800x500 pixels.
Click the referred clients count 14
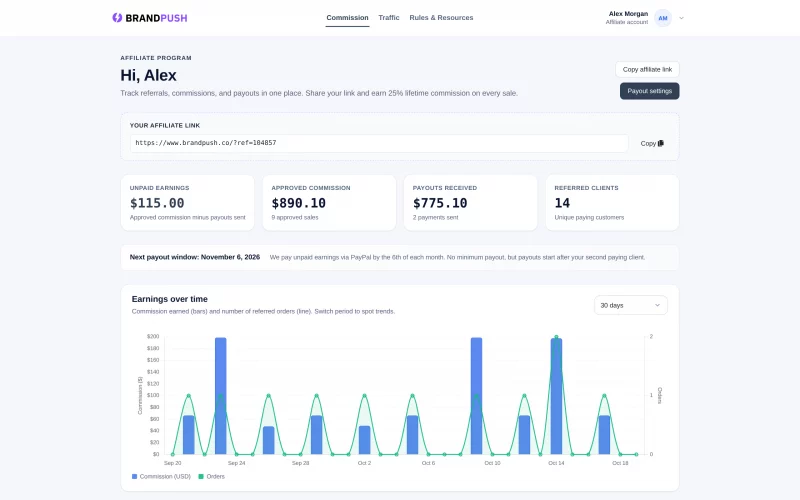point(562,203)
